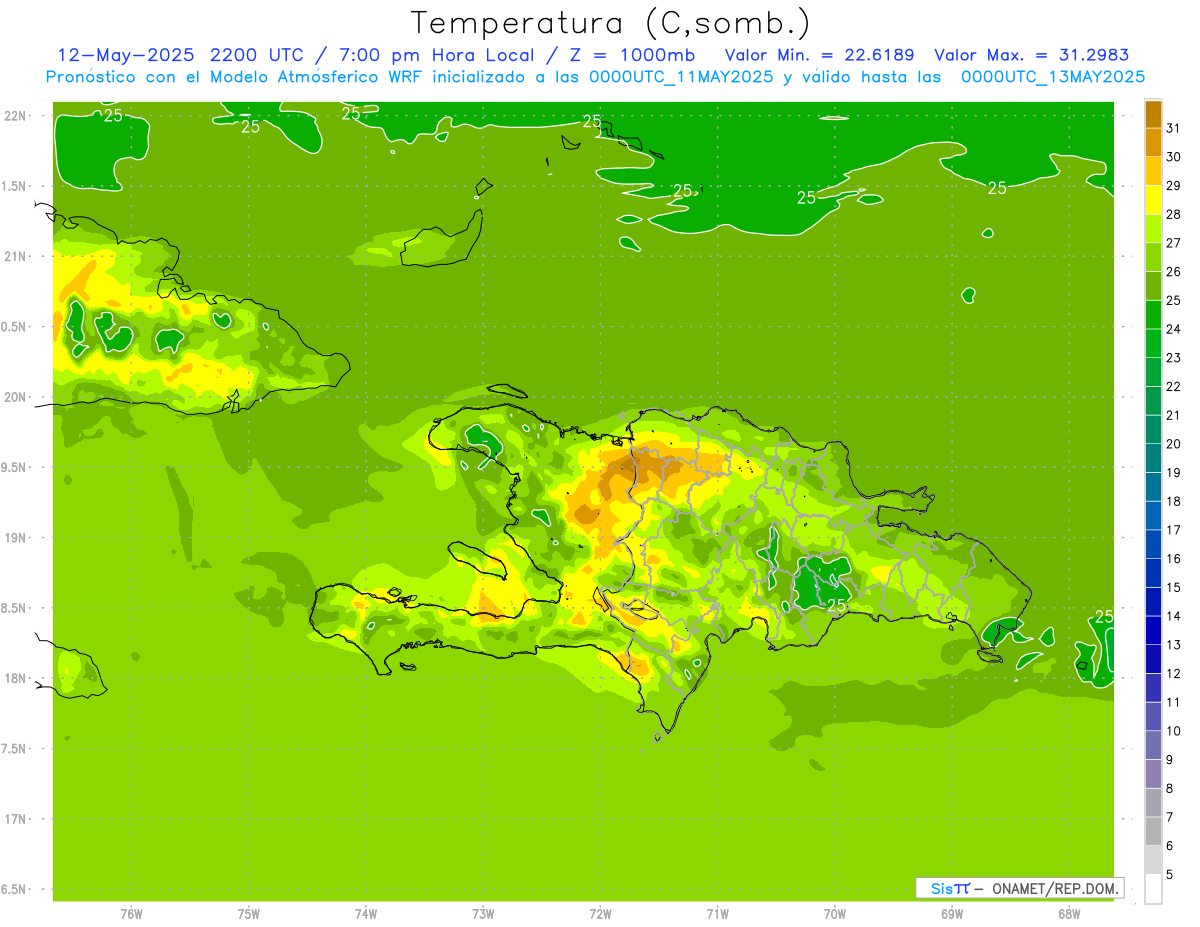Click the yellow legend swatch between 28 and 29
Viewport: 1200px width, 927px height.
coord(1153,200)
